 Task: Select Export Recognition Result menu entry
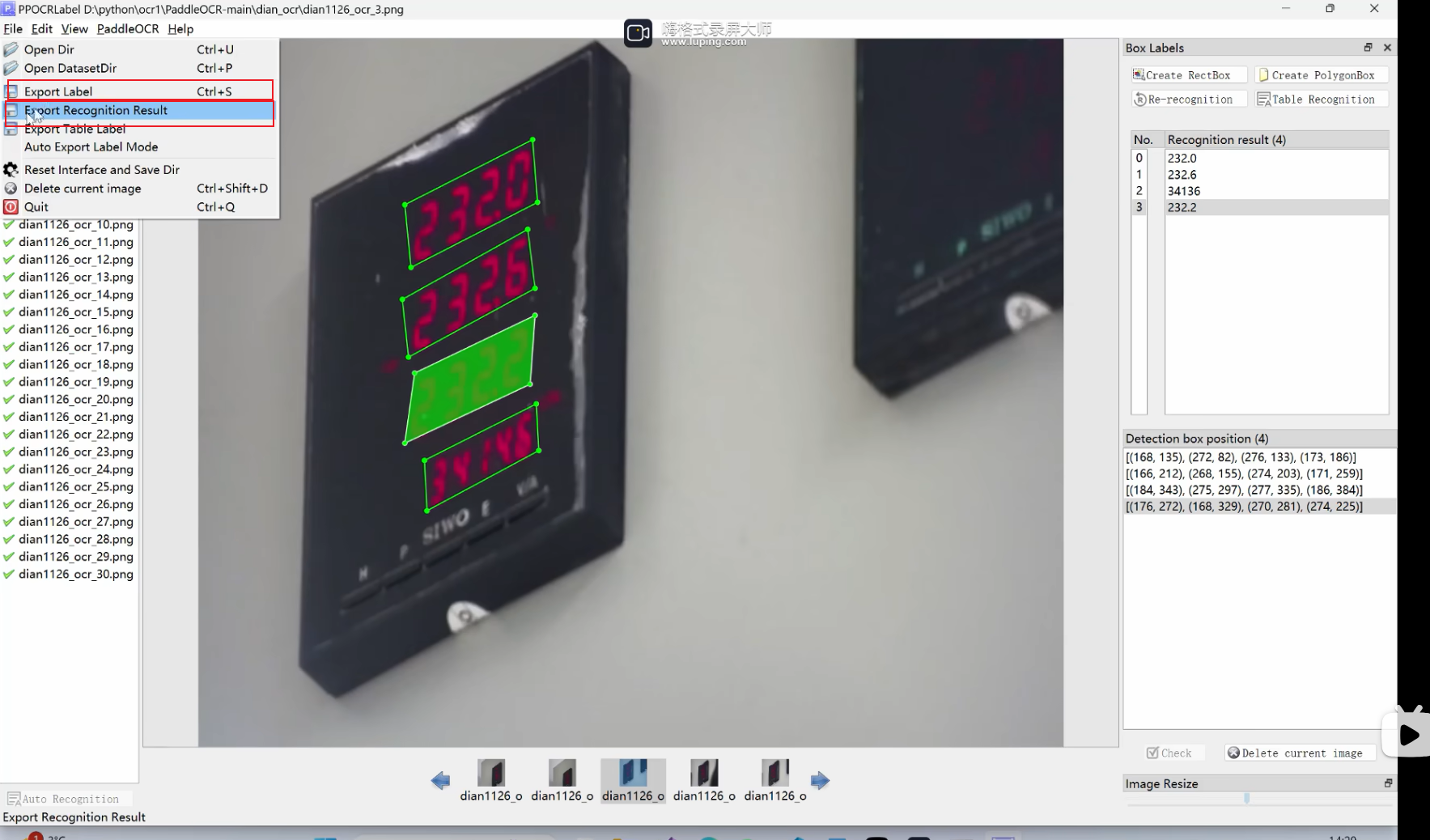(95, 111)
